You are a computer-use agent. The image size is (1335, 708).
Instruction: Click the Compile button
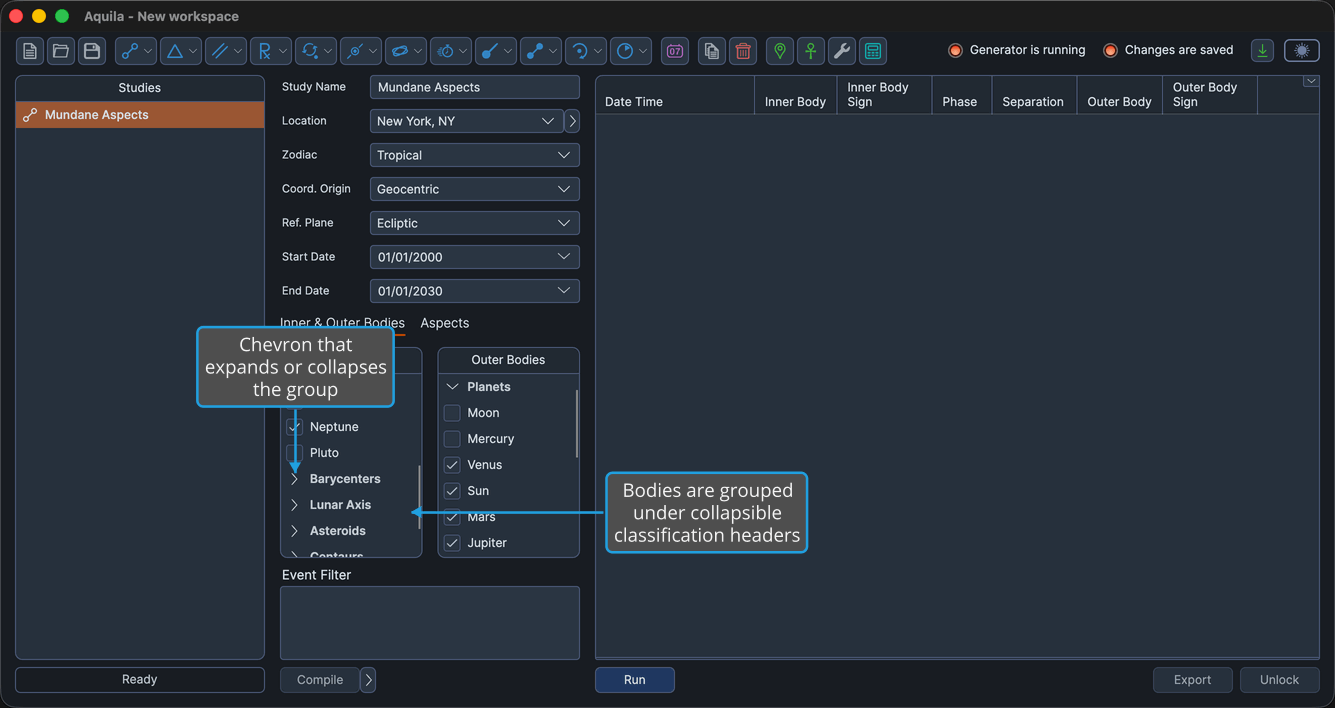coord(320,680)
